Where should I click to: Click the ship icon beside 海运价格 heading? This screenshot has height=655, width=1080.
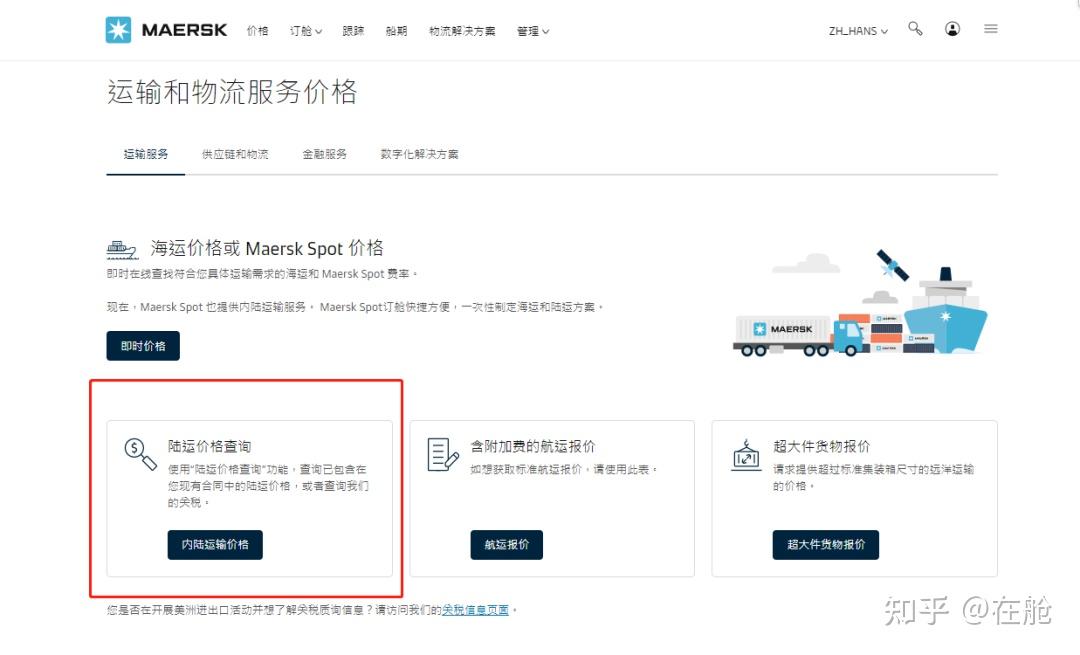[x=120, y=247]
